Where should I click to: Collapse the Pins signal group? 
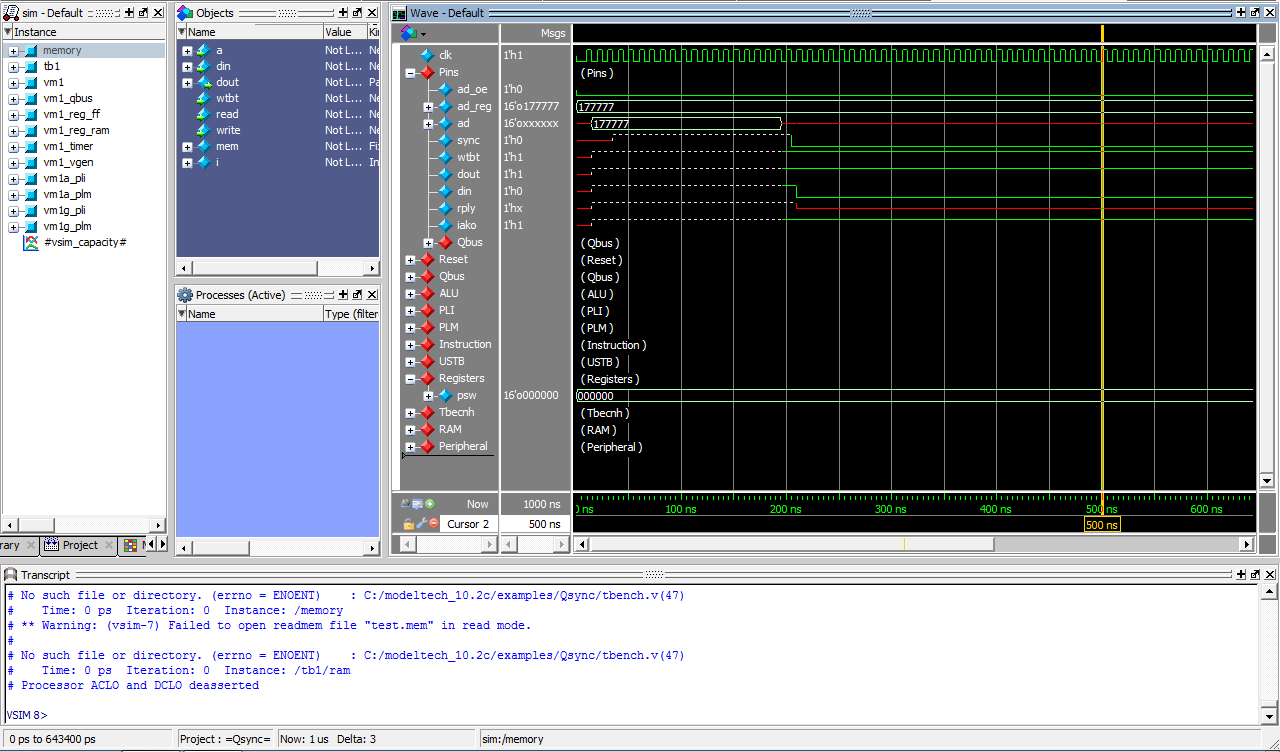pyautogui.click(x=410, y=73)
